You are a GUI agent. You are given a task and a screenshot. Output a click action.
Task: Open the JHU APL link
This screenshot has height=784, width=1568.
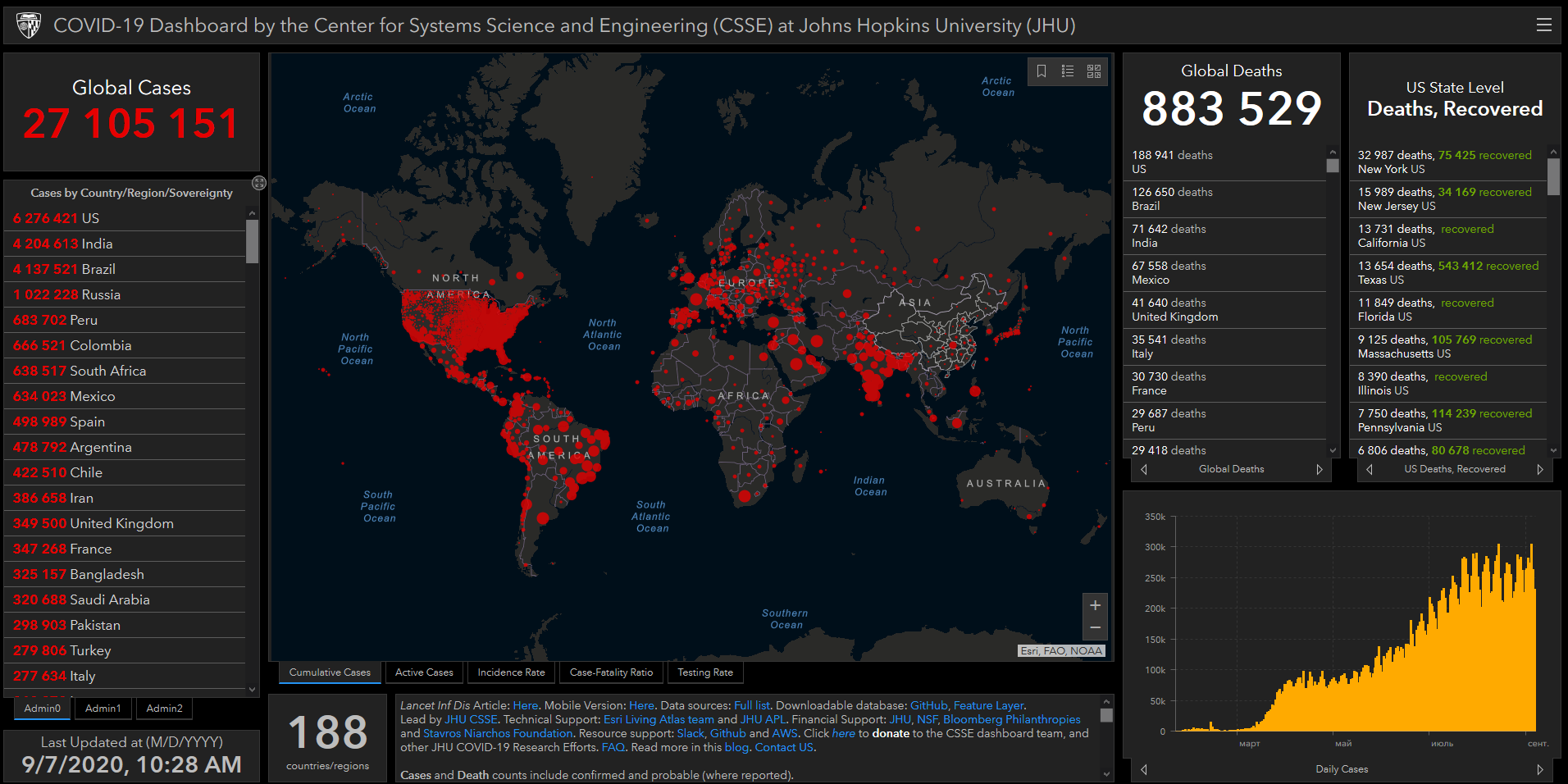[763, 719]
